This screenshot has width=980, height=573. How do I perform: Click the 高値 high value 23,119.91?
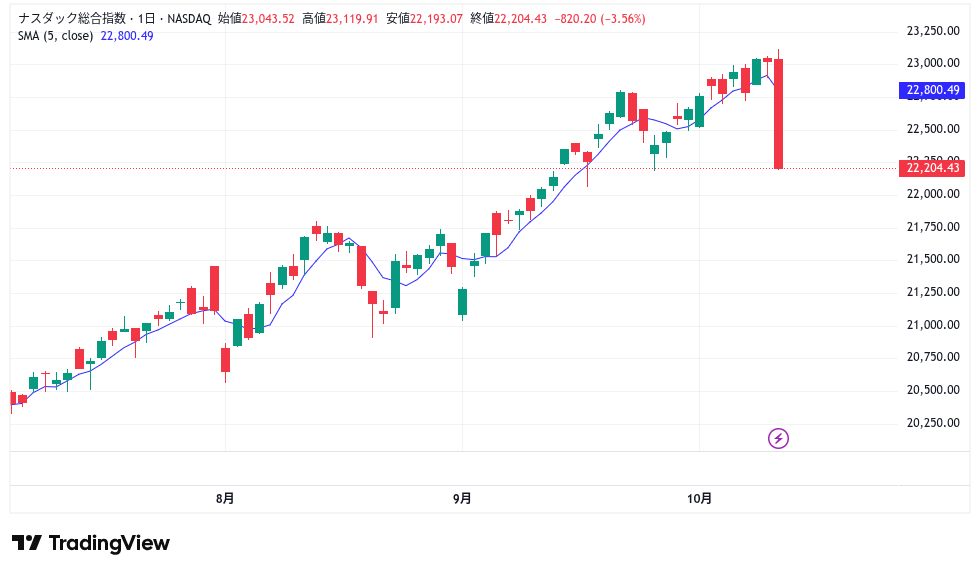(354, 19)
